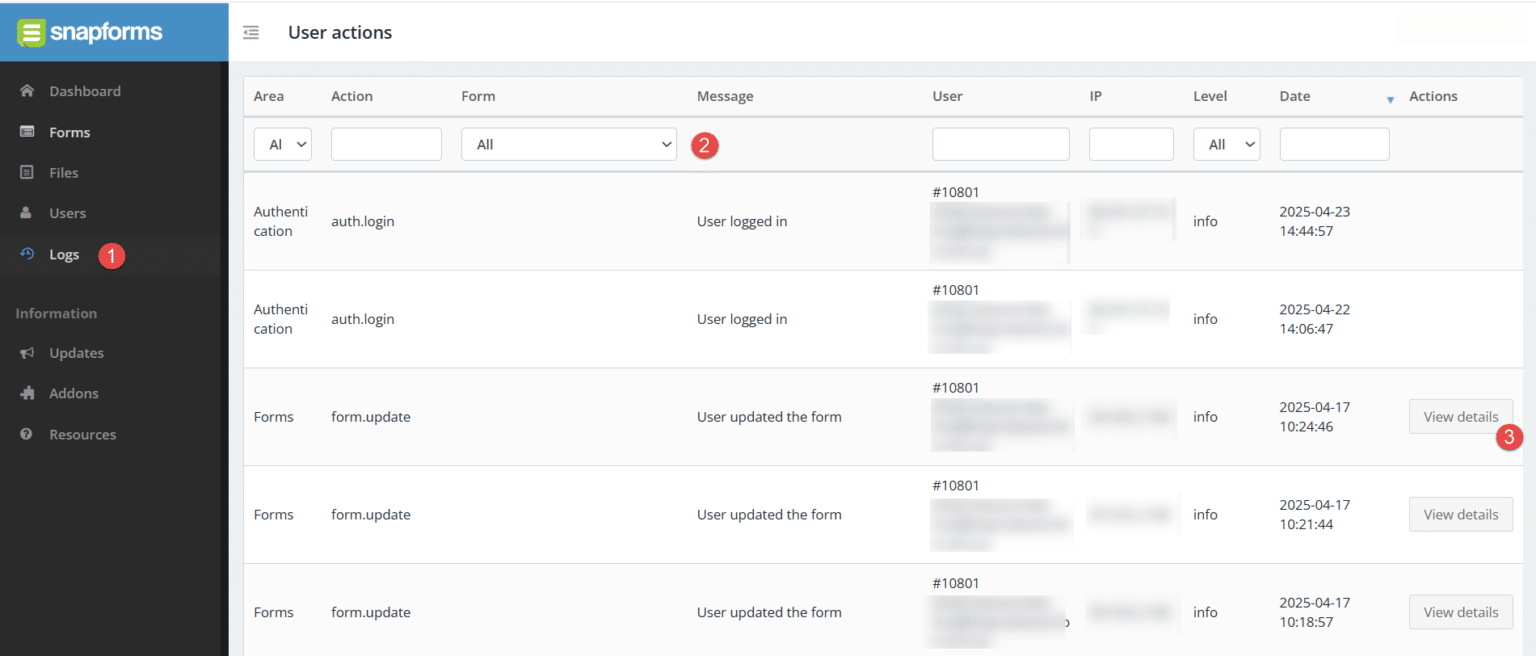
Task: Open the Level filter dropdown
Action: pos(1226,144)
